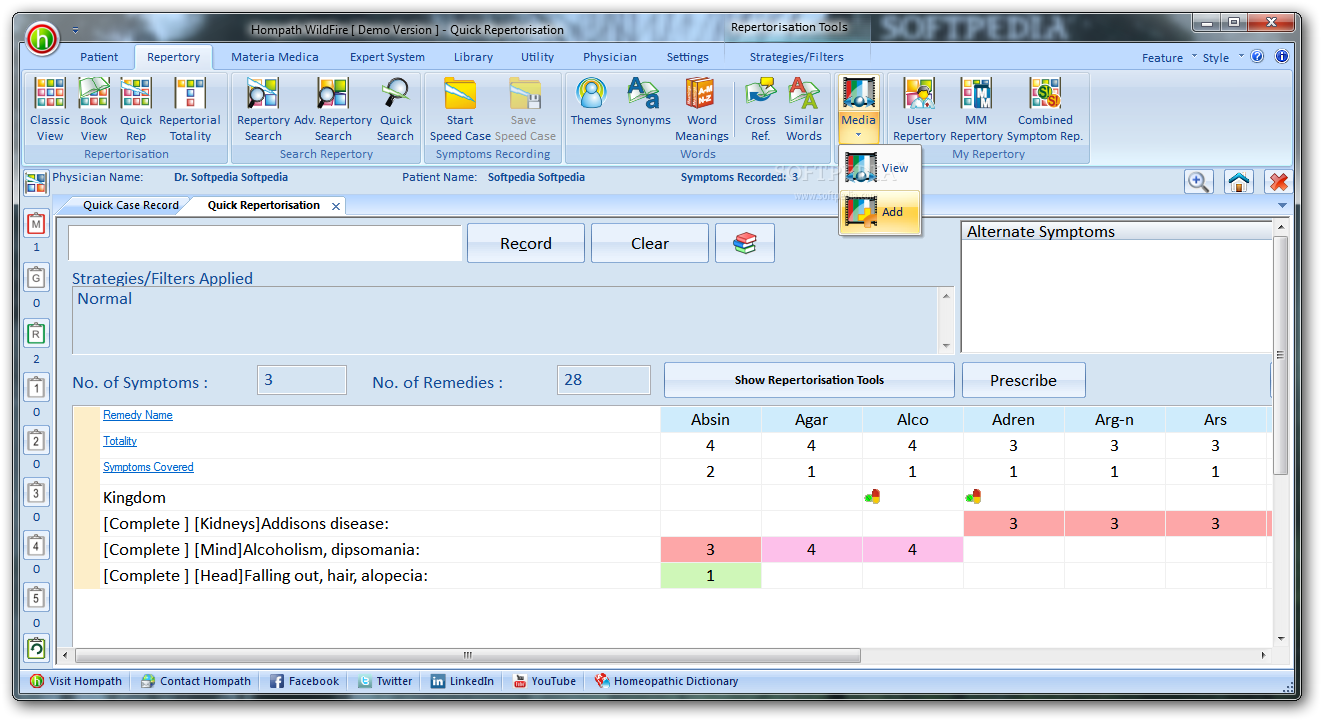Open the Expert System tab
1322x721 pixels.
click(x=387, y=57)
